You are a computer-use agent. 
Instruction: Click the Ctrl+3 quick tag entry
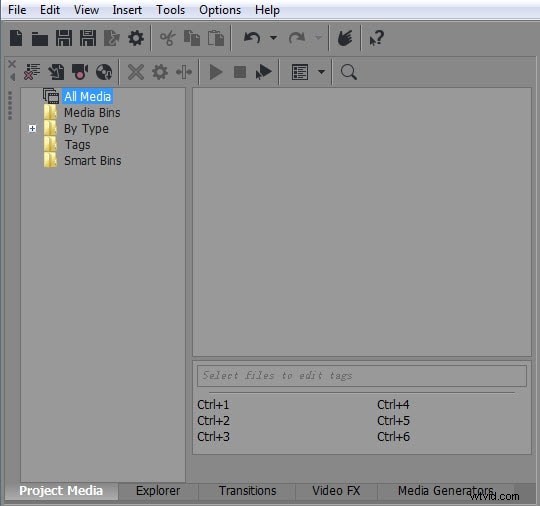pos(213,437)
